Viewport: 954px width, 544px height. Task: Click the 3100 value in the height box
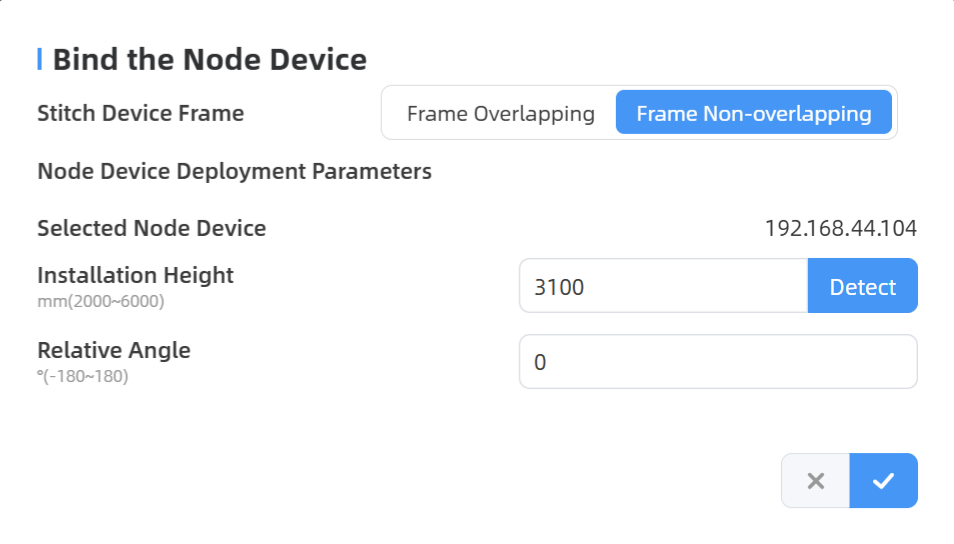pyautogui.click(x=559, y=287)
